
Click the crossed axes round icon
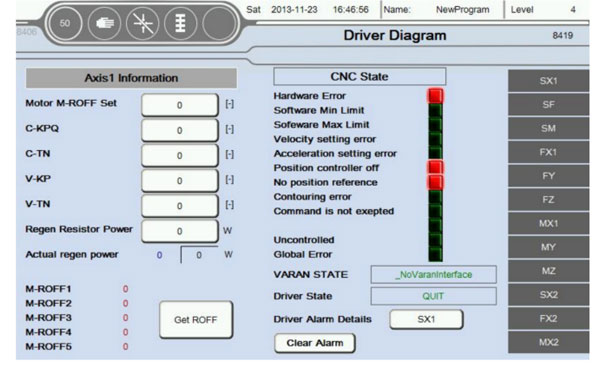coord(142,23)
